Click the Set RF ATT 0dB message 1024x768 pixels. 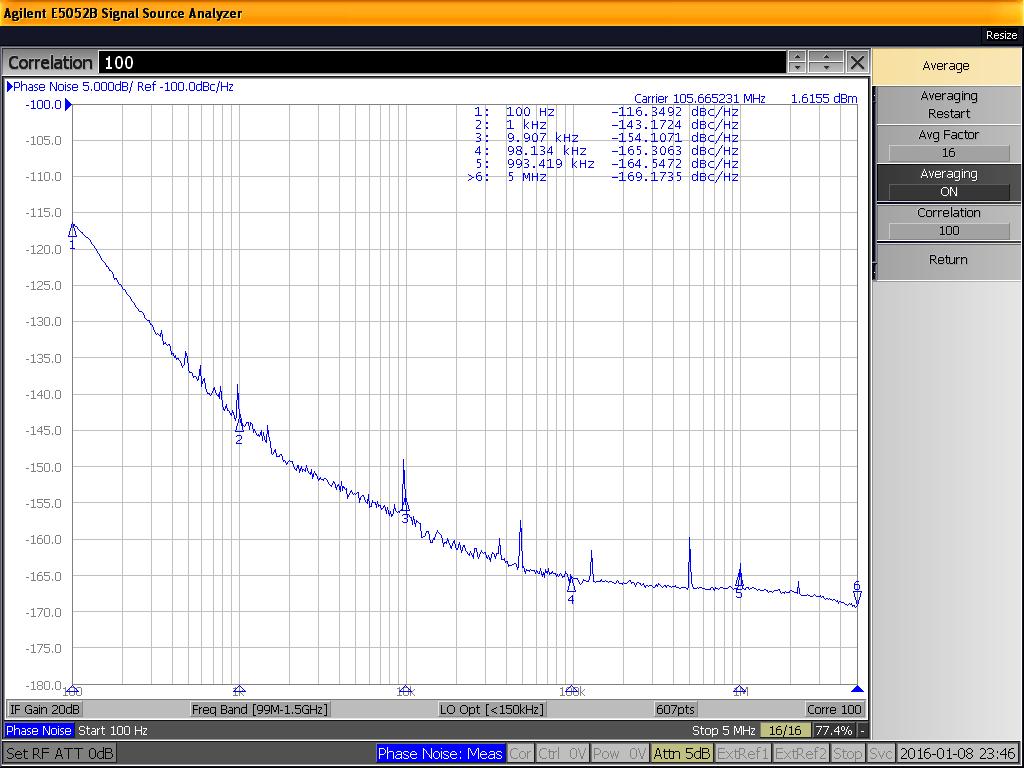[59, 754]
